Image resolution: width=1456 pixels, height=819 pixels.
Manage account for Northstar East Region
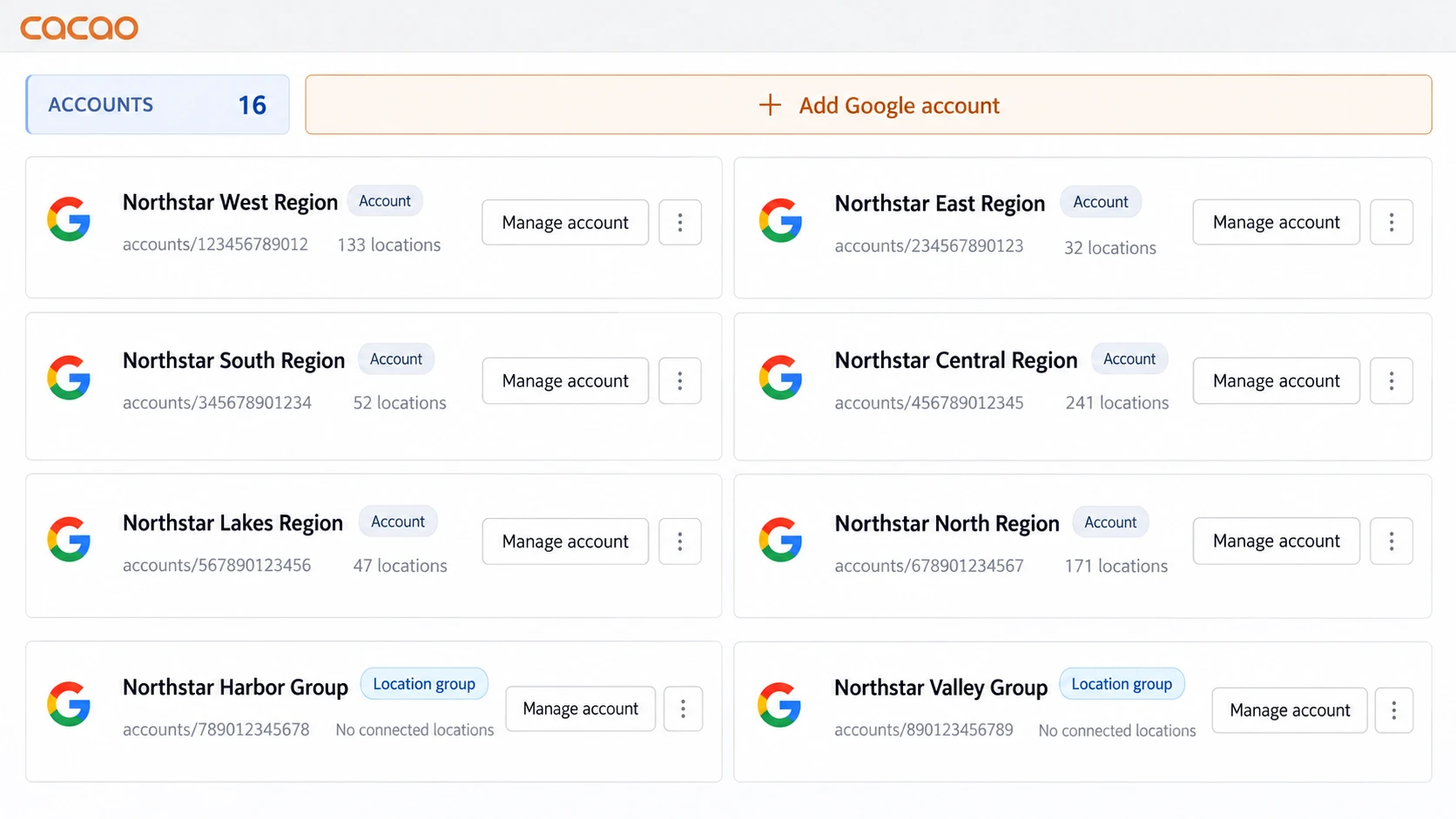(1277, 223)
